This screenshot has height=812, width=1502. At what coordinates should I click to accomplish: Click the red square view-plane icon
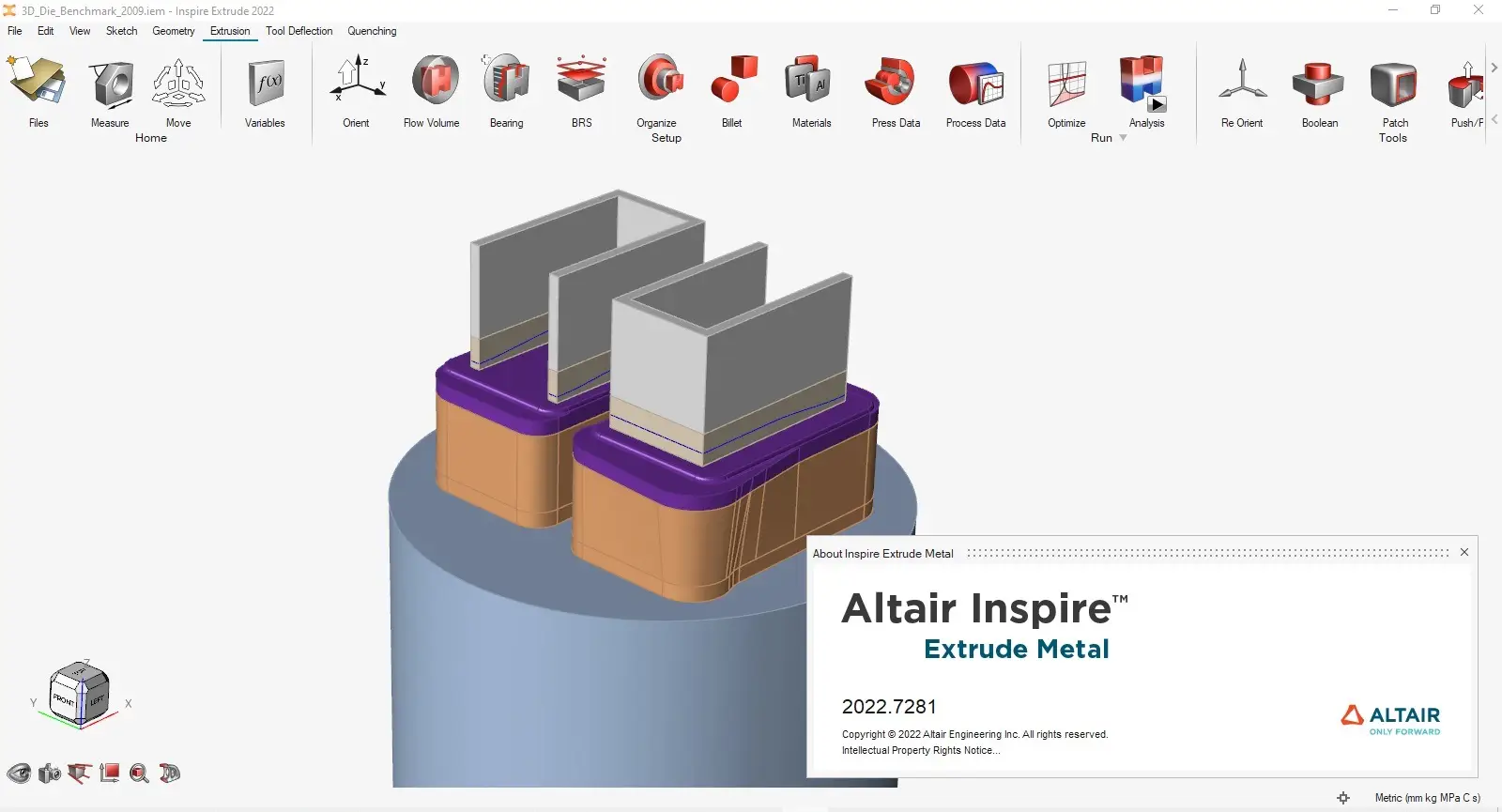click(x=110, y=774)
